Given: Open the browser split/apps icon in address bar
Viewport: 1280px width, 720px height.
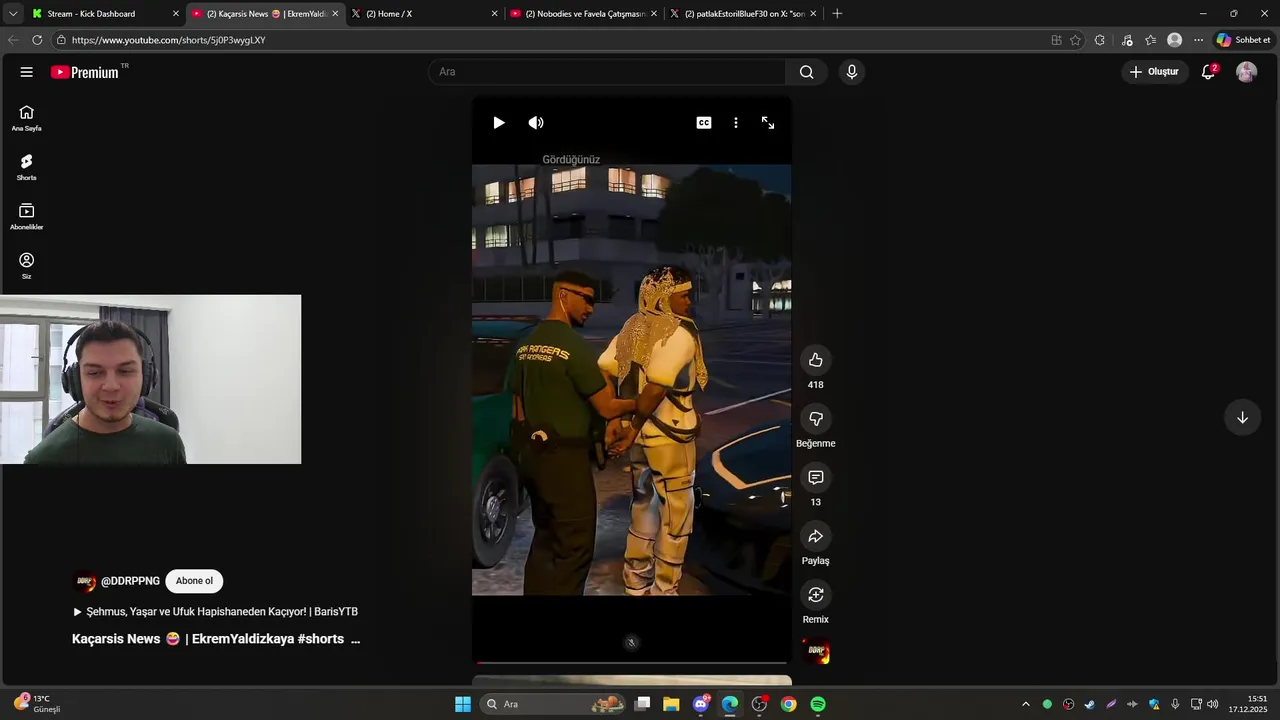Looking at the screenshot, I should [1056, 40].
